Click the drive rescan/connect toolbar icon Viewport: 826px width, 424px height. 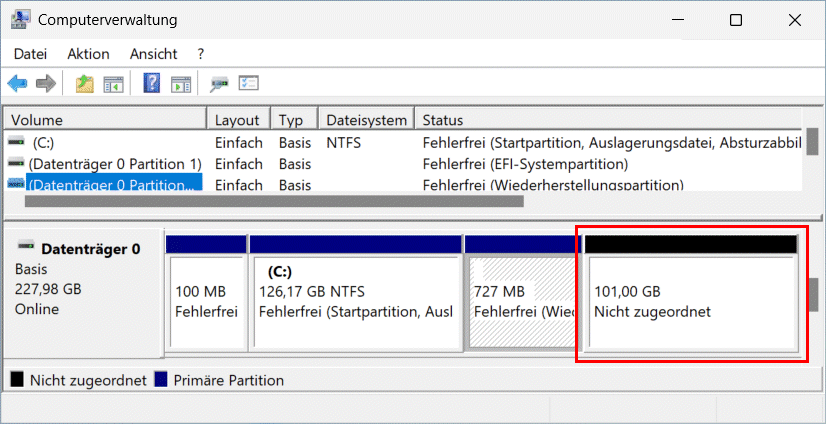tap(219, 84)
